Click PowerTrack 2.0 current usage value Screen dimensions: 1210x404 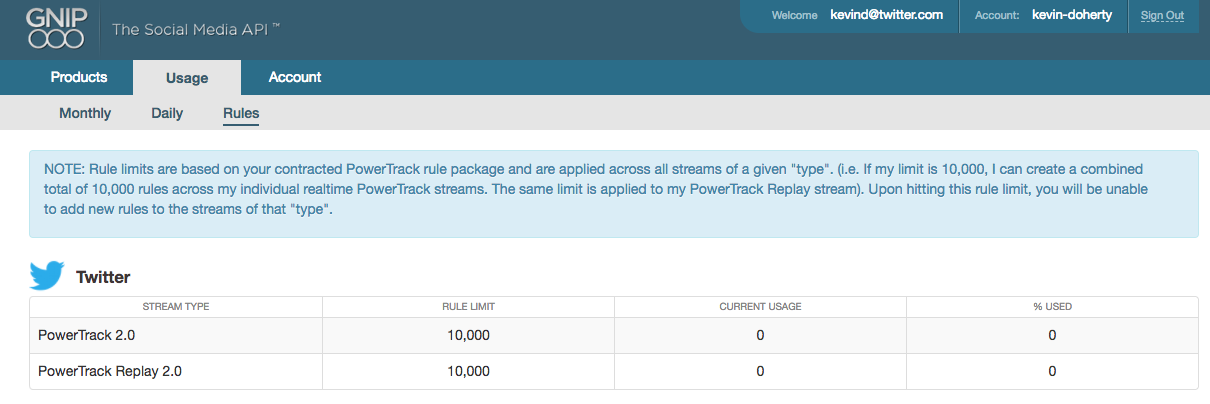[760, 335]
